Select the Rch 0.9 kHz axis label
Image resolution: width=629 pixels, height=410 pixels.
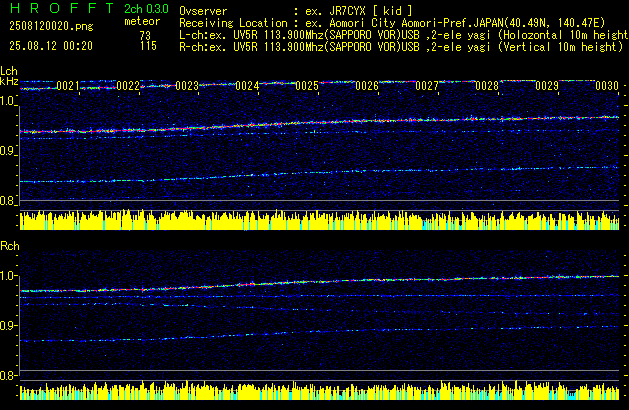(7, 325)
